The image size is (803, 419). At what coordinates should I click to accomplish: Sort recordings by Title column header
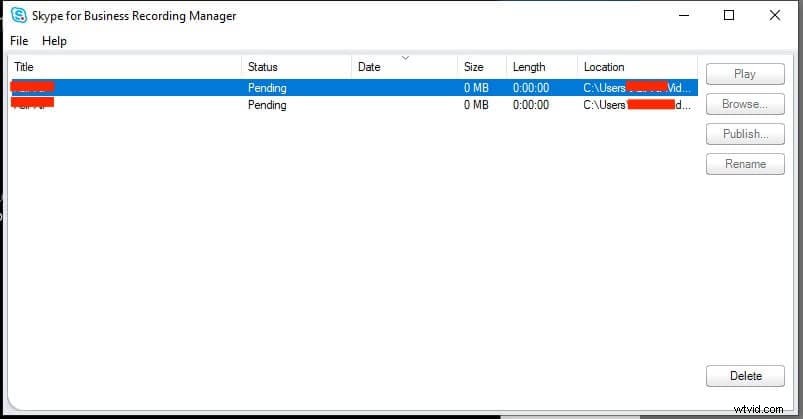(x=126, y=67)
